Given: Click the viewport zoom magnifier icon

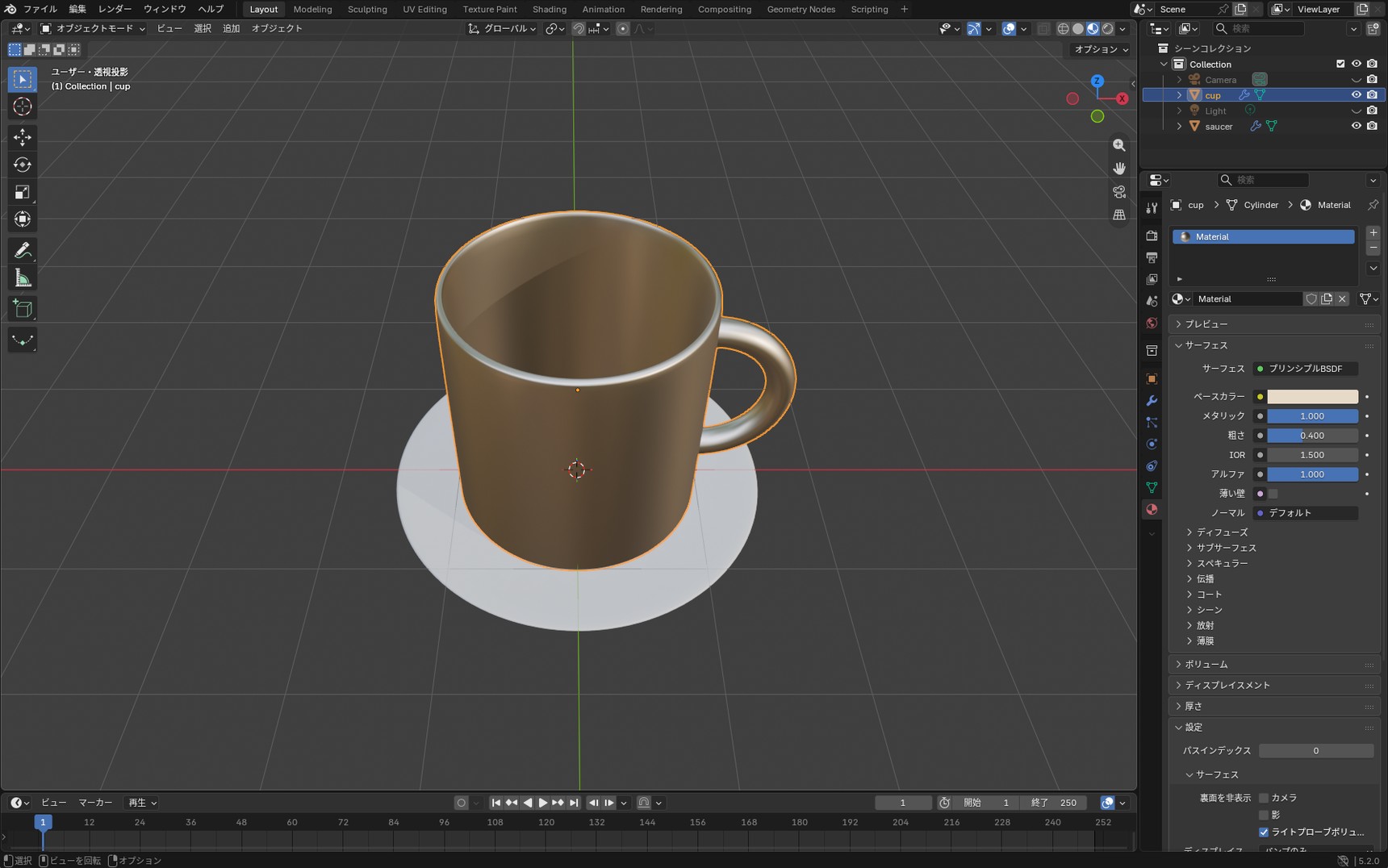Looking at the screenshot, I should pos(1119,145).
